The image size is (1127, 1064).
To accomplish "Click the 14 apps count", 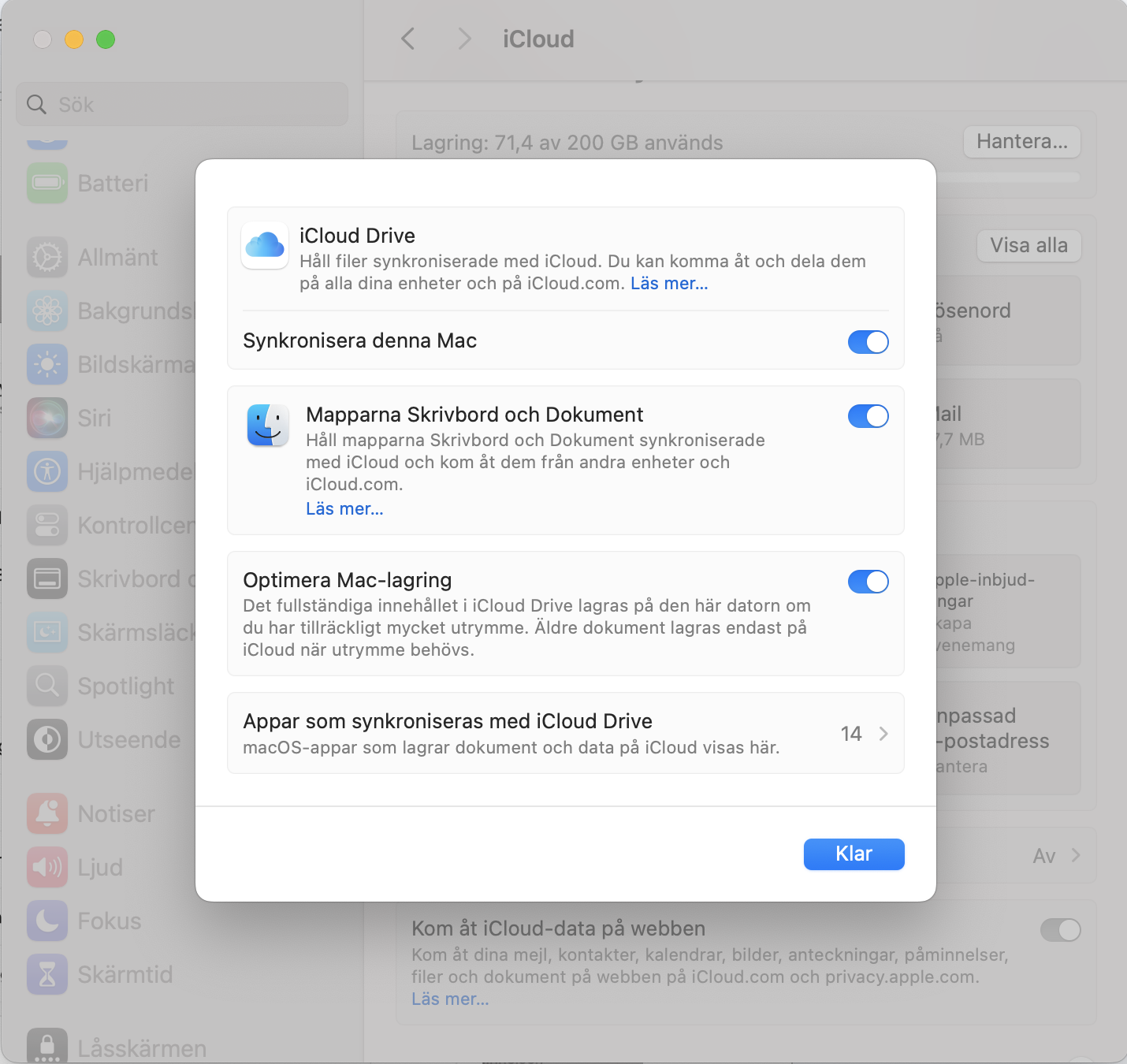I will pos(851,734).
